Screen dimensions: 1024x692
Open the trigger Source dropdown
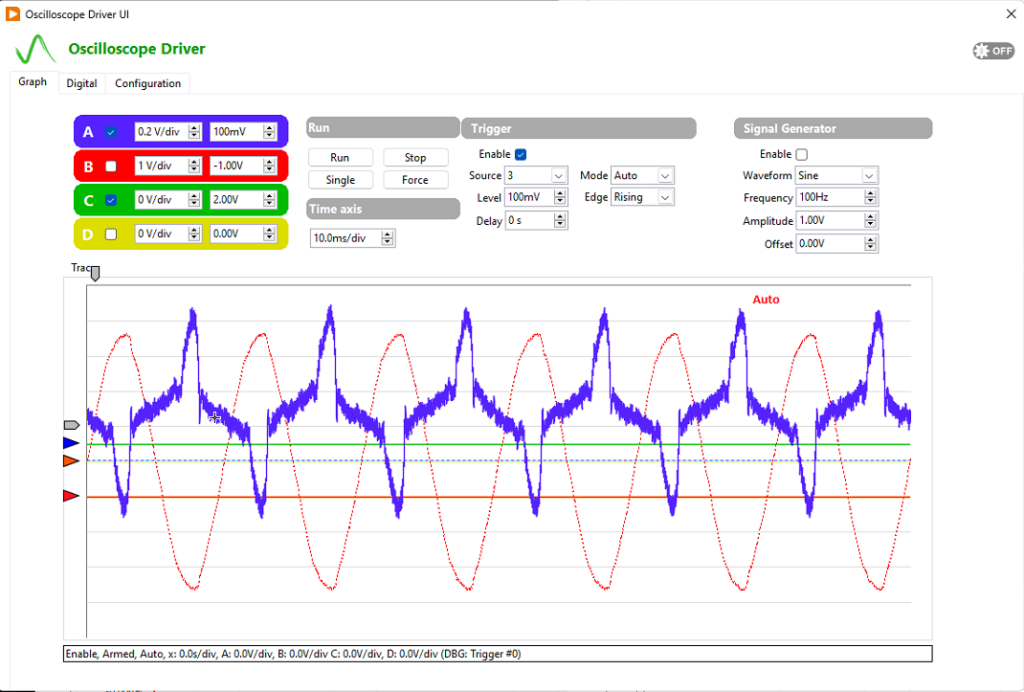click(559, 176)
